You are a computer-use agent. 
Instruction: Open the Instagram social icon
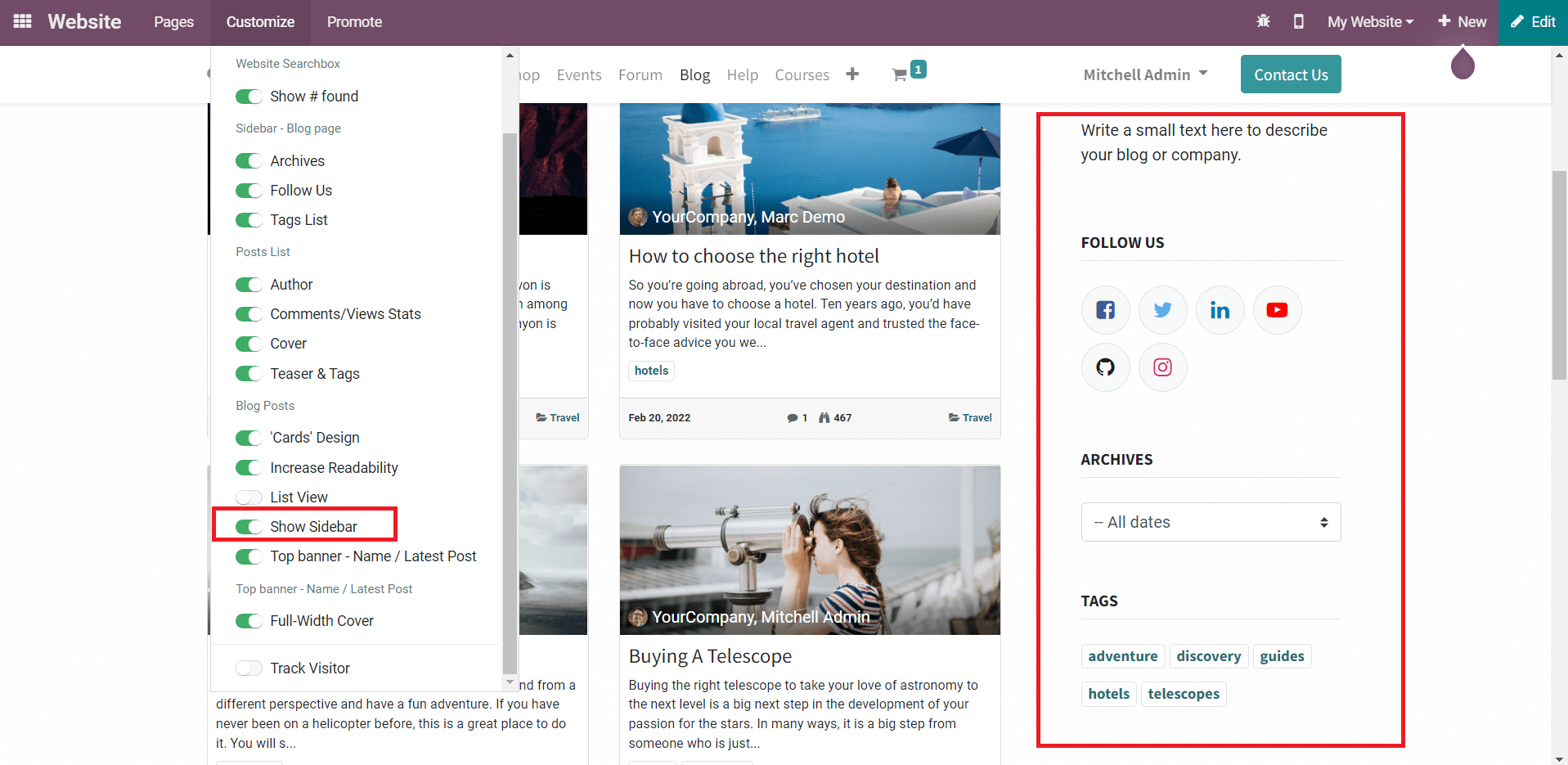[1163, 367]
